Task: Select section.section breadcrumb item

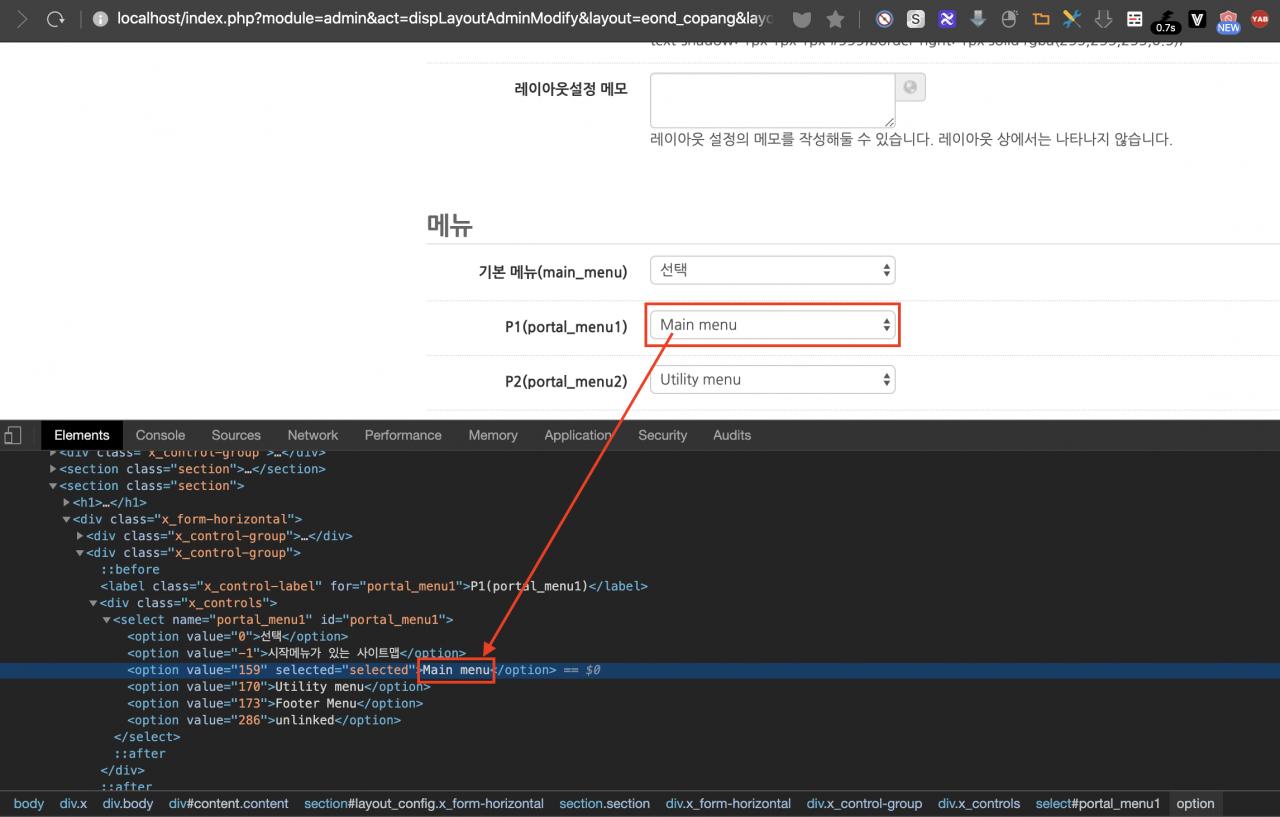Action: 605,803
